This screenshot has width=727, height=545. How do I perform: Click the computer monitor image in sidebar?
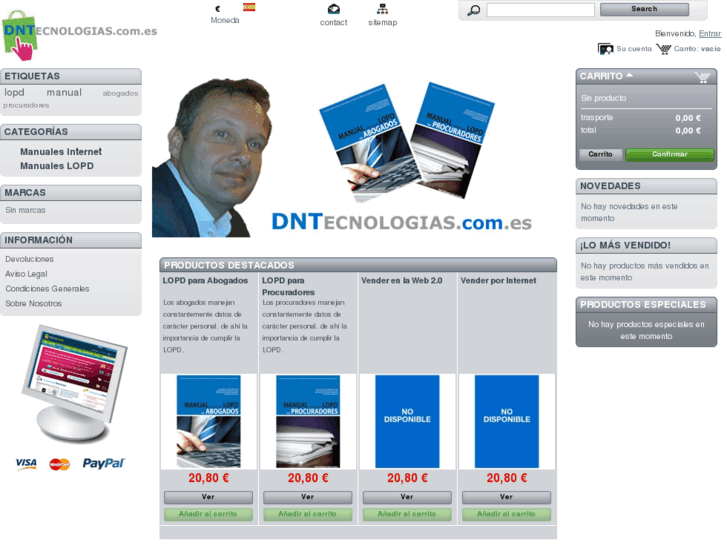74,384
